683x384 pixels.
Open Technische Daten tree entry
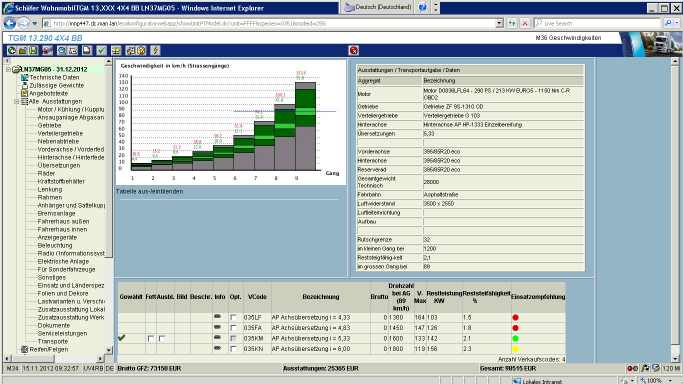(x=54, y=77)
